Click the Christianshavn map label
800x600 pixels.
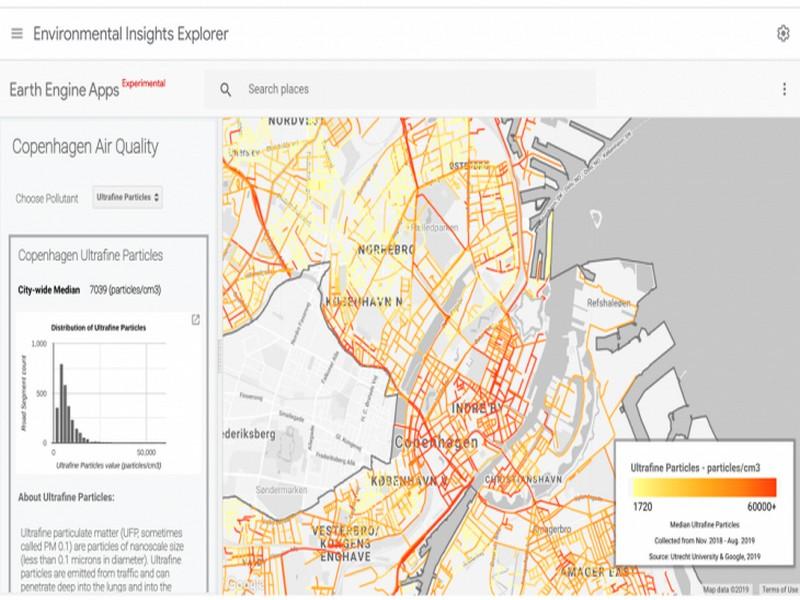(523, 480)
